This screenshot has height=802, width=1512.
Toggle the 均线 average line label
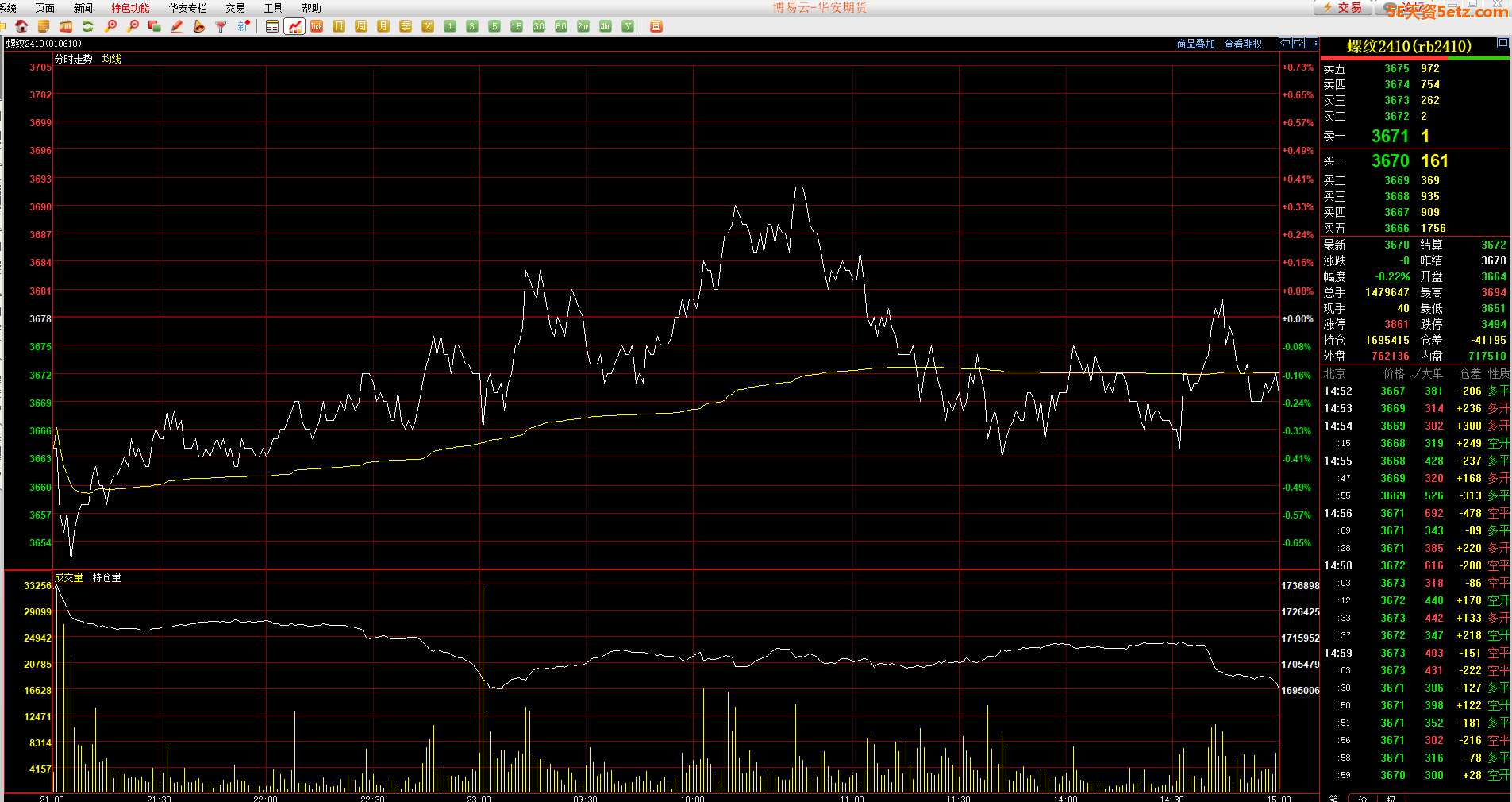coord(112,59)
